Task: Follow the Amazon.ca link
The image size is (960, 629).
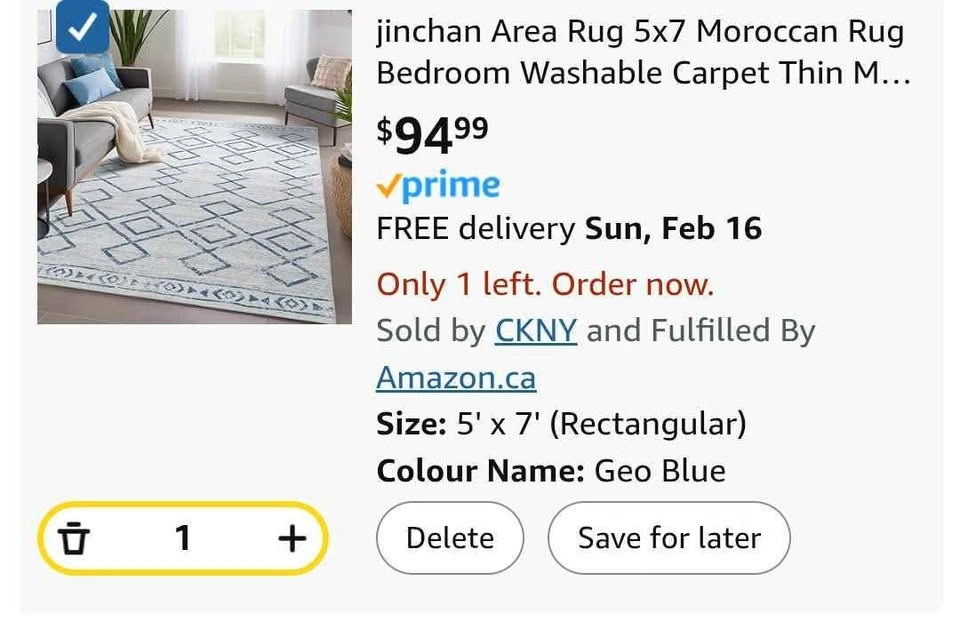Action: 456,378
